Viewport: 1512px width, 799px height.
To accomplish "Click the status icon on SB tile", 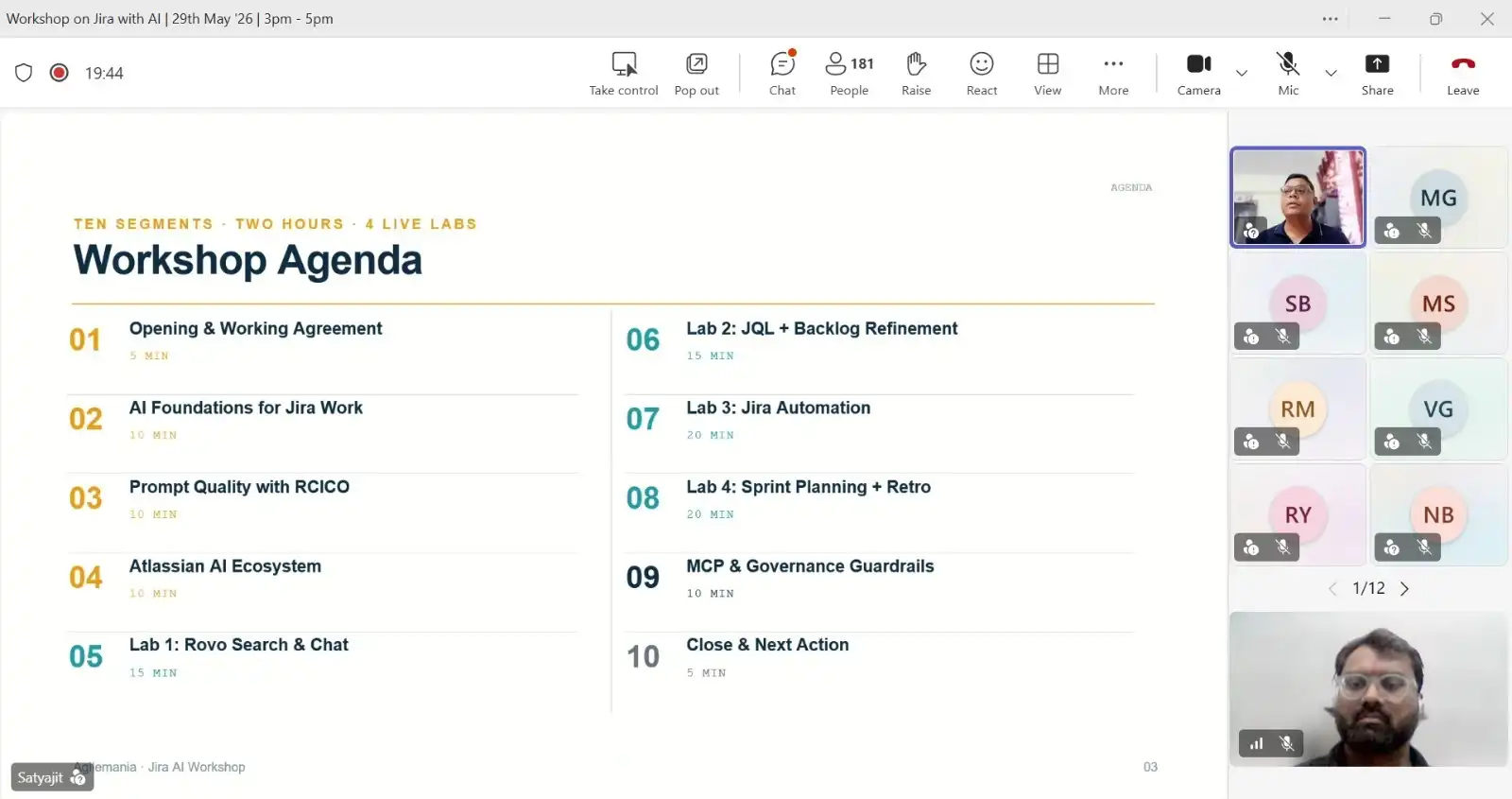I will tap(1251, 337).
